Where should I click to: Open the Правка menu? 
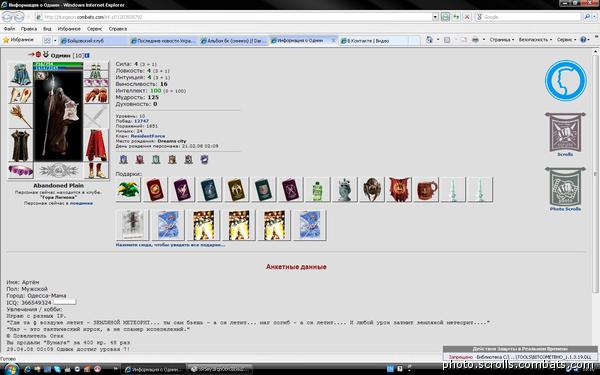29,29
